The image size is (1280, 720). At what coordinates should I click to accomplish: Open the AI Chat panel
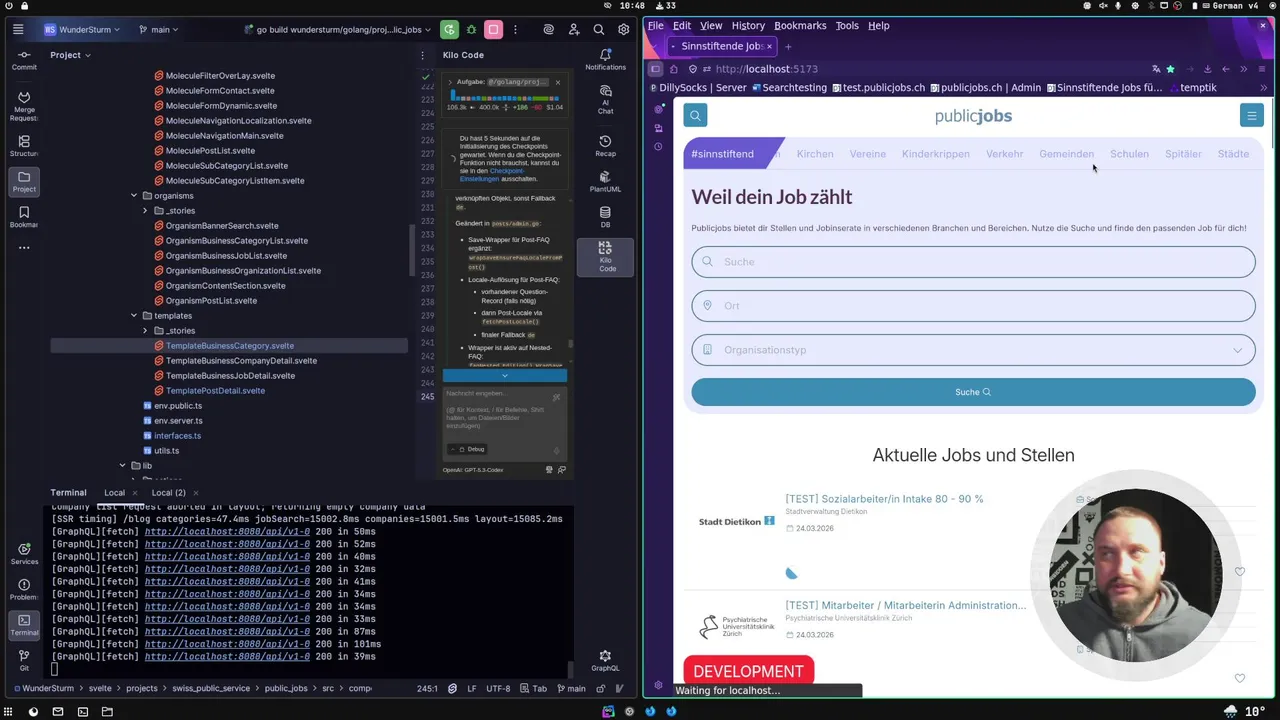click(605, 100)
